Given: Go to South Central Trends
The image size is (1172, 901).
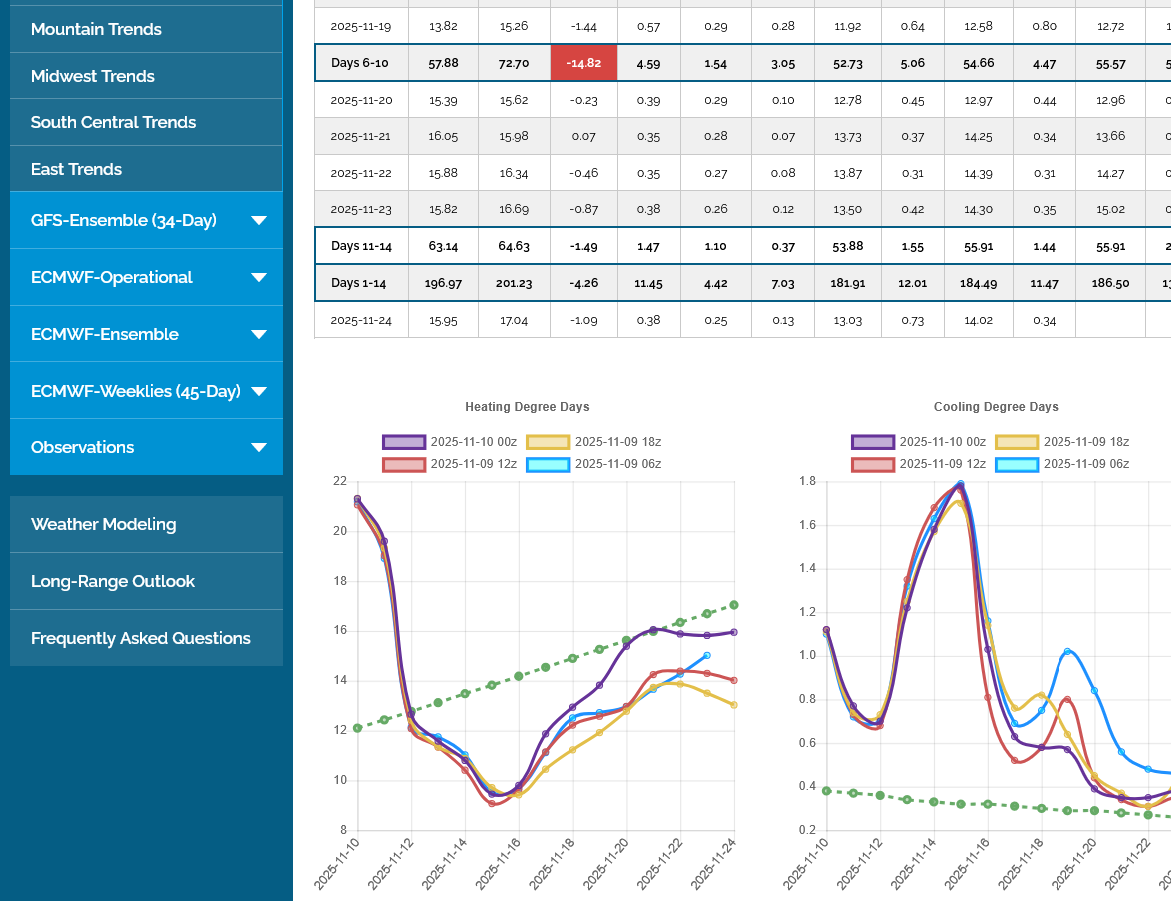Looking at the screenshot, I should click(113, 122).
